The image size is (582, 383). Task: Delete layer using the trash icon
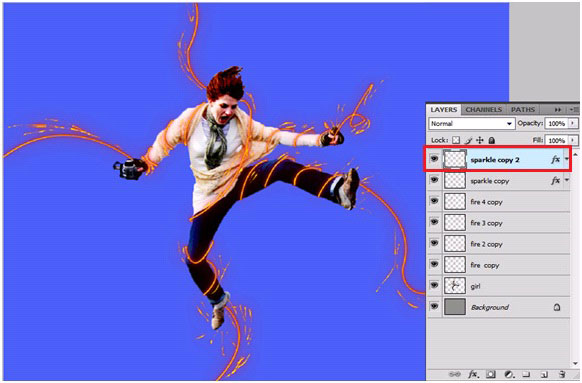click(562, 374)
